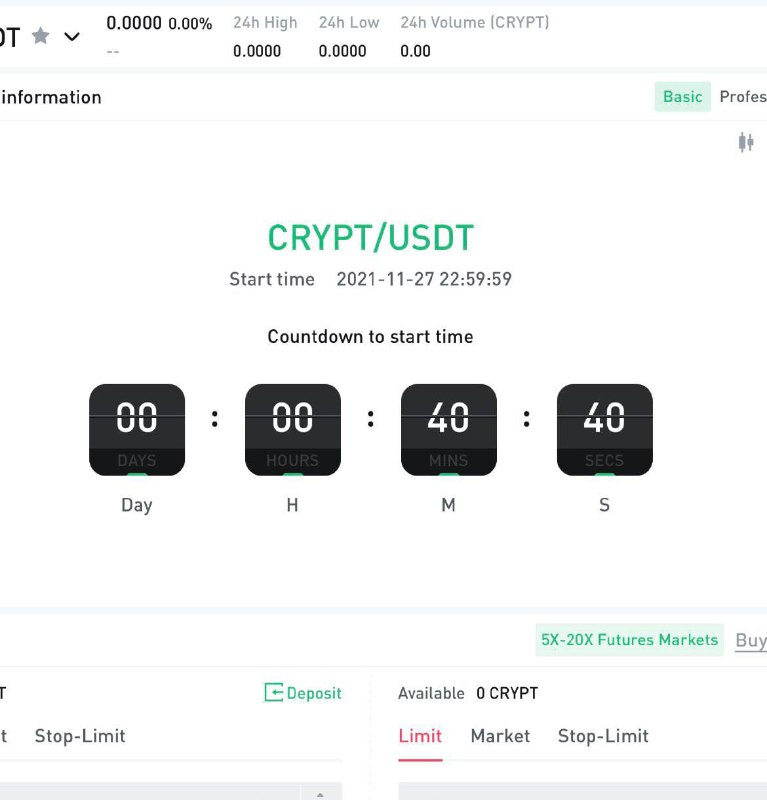Click the DAYS countdown tile
The height and width of the screenshot is (800, 767).
pyautogui.click(x=137, y=430)
